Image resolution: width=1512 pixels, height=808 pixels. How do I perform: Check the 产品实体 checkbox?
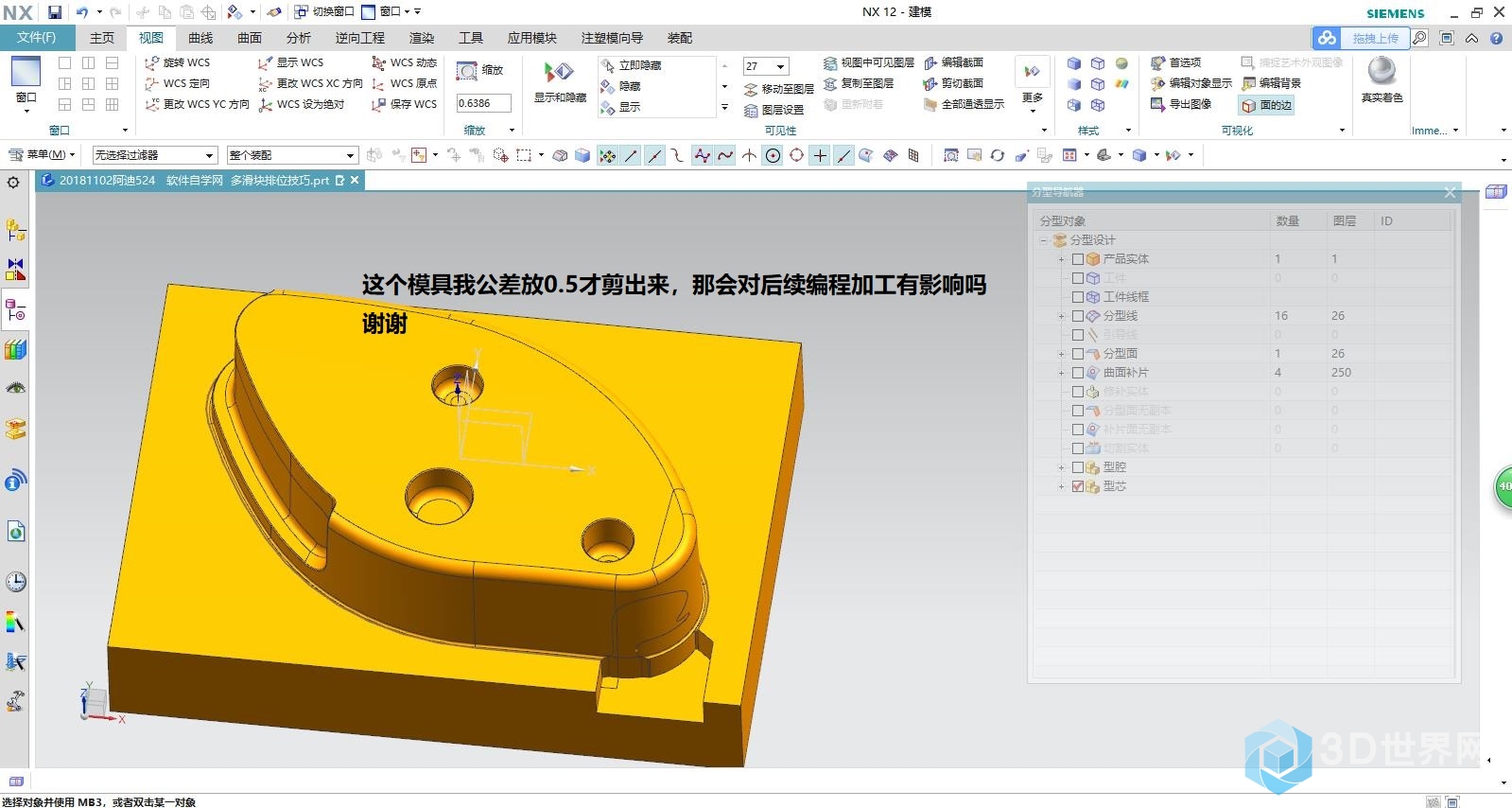(x=1078, y=259)
